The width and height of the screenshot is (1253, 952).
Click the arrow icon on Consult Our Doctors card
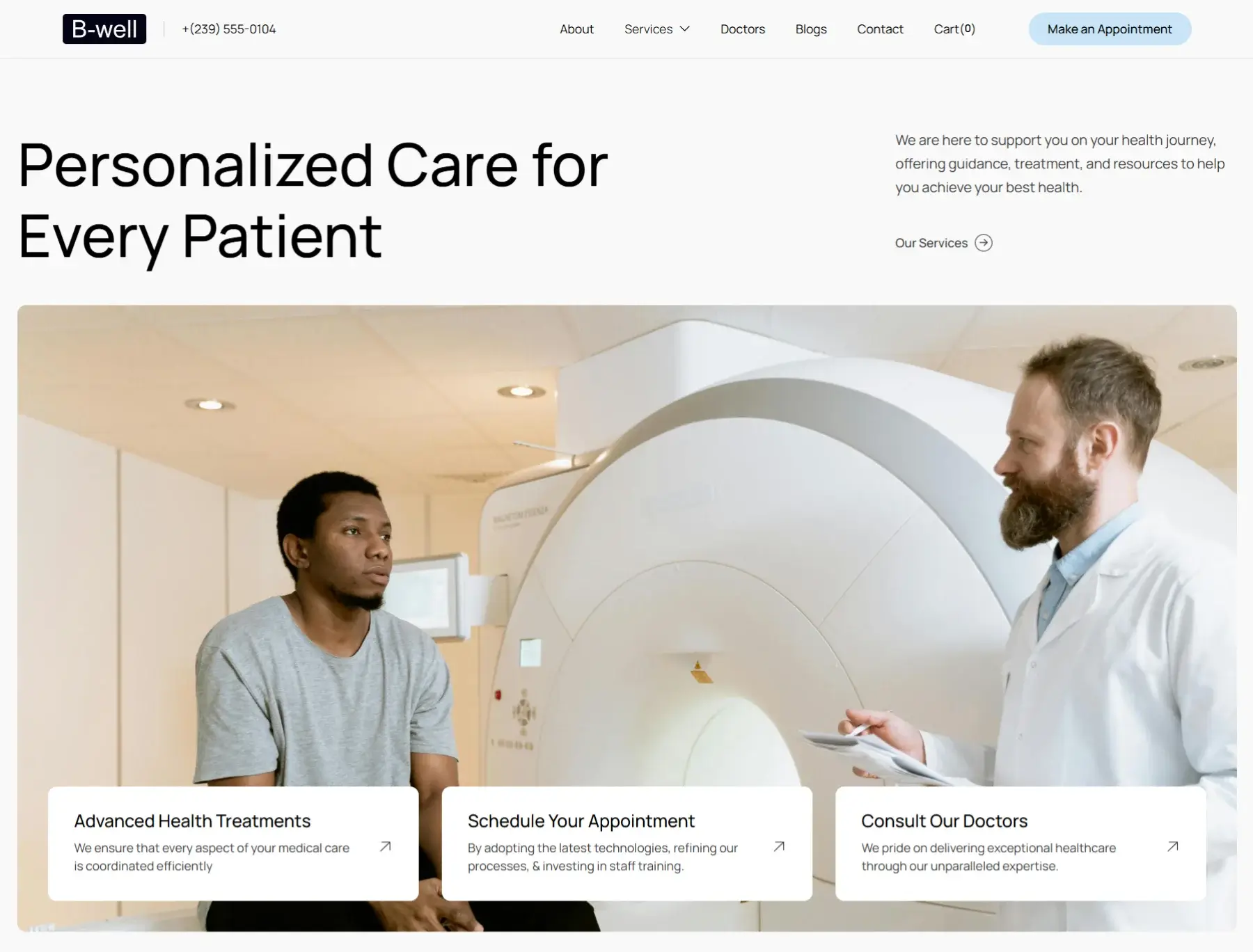[1173, 846]
